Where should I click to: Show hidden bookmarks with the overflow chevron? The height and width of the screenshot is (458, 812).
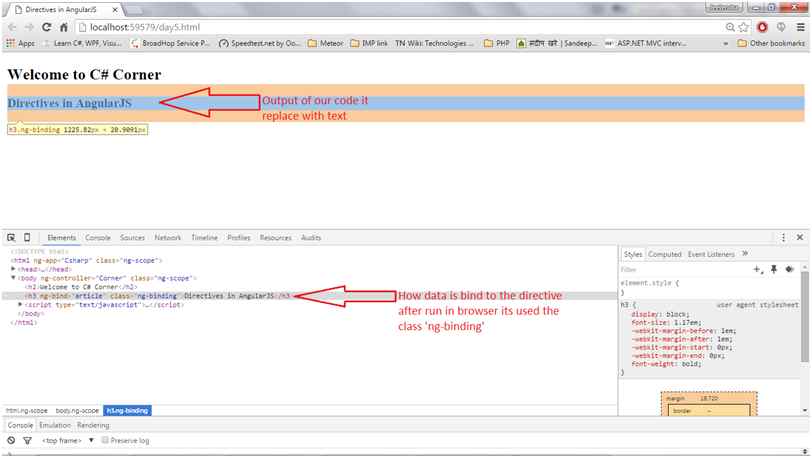pyautogui.click(x=726, y=44)
